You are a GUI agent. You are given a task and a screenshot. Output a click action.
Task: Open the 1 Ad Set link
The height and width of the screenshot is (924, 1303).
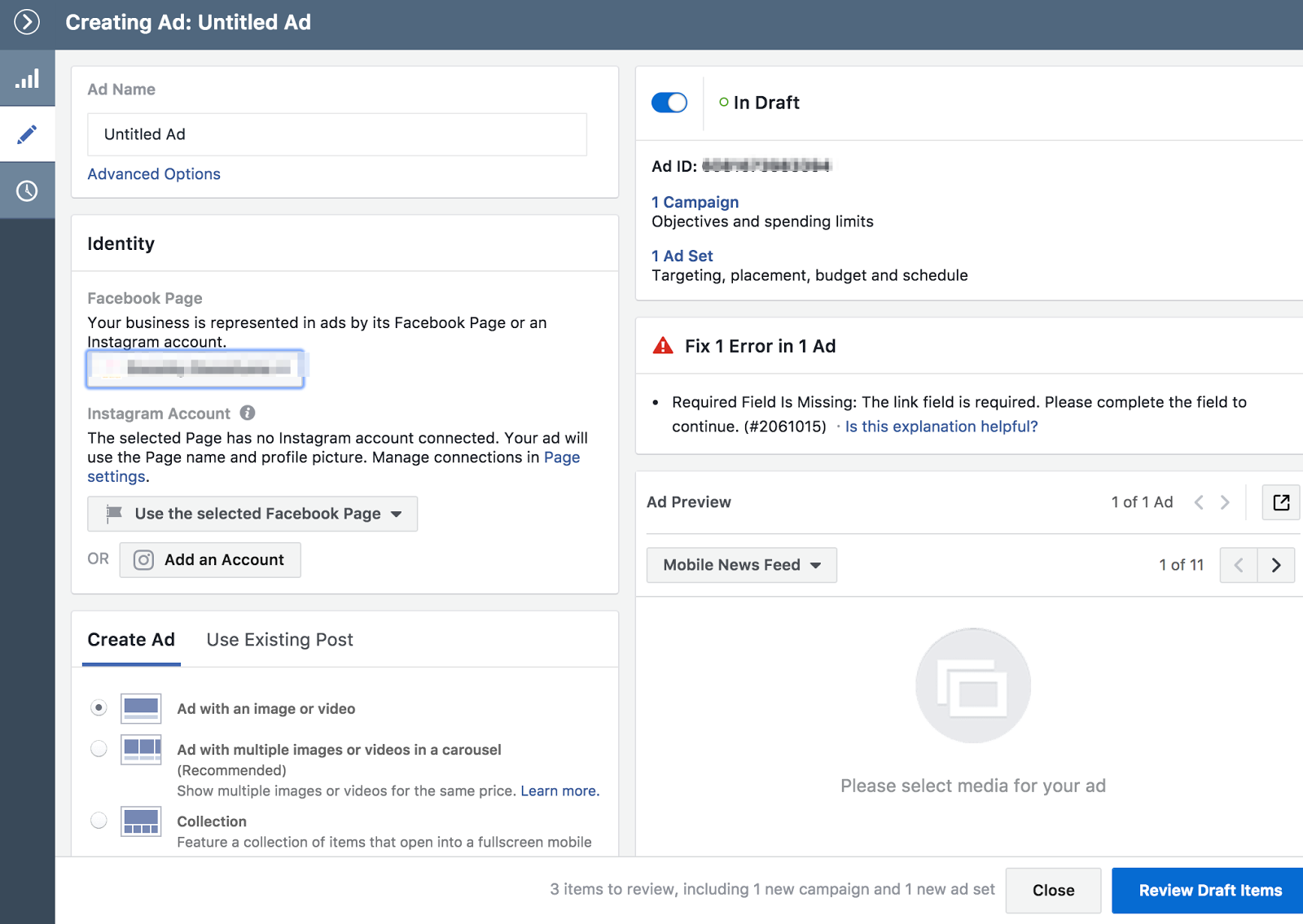[x=682, y=256]
